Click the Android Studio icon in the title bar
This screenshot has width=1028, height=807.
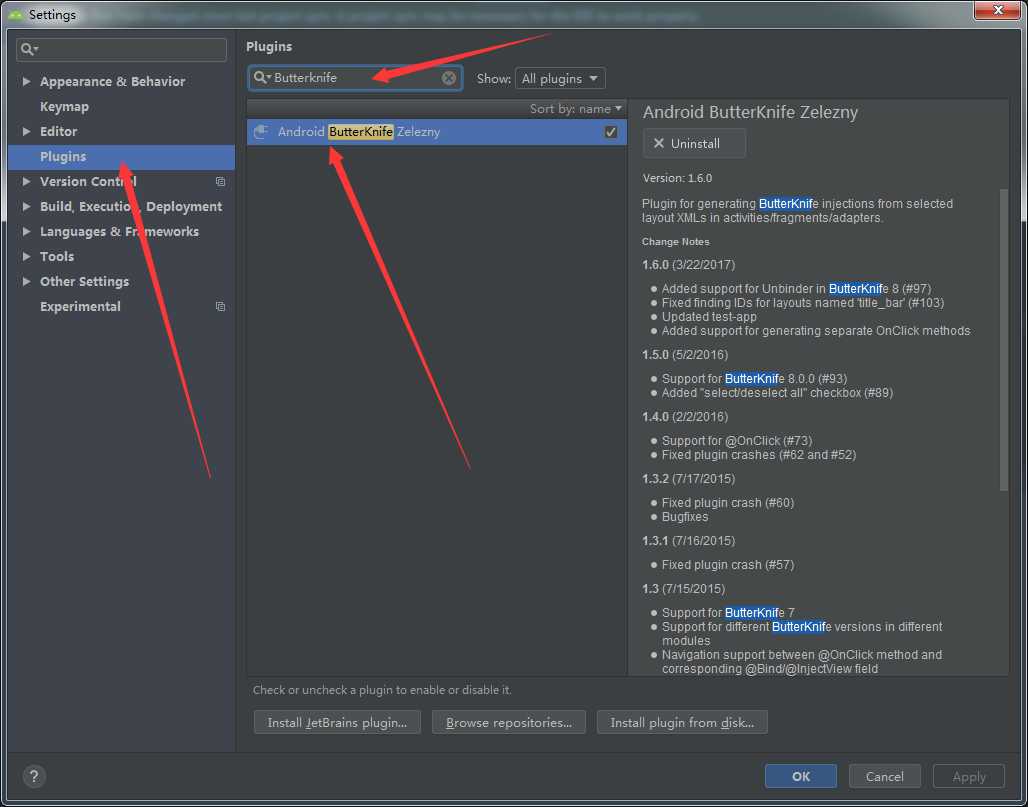pyautogui.click(x=15, y=14)
